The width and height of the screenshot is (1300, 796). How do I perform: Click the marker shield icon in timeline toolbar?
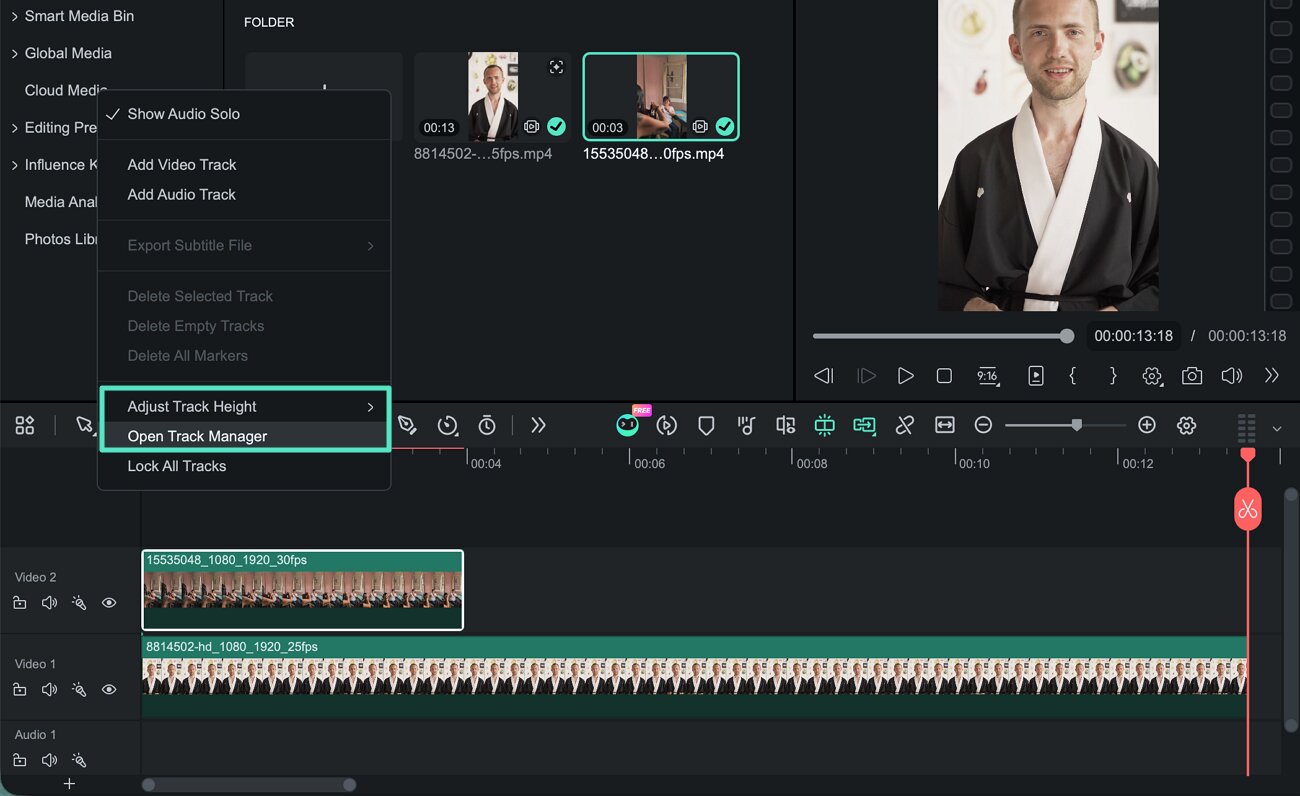pyautogui.click(x=706, y=426)
